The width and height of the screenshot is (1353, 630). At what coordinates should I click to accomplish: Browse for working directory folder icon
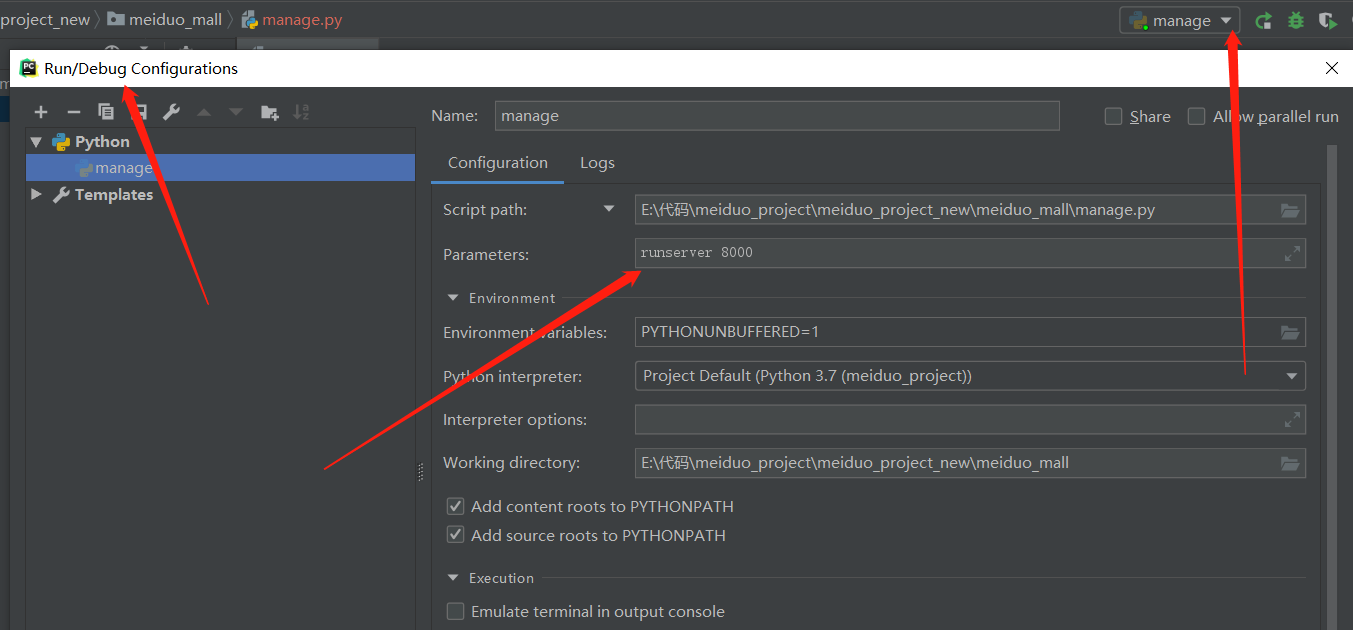click(1290, 463)
